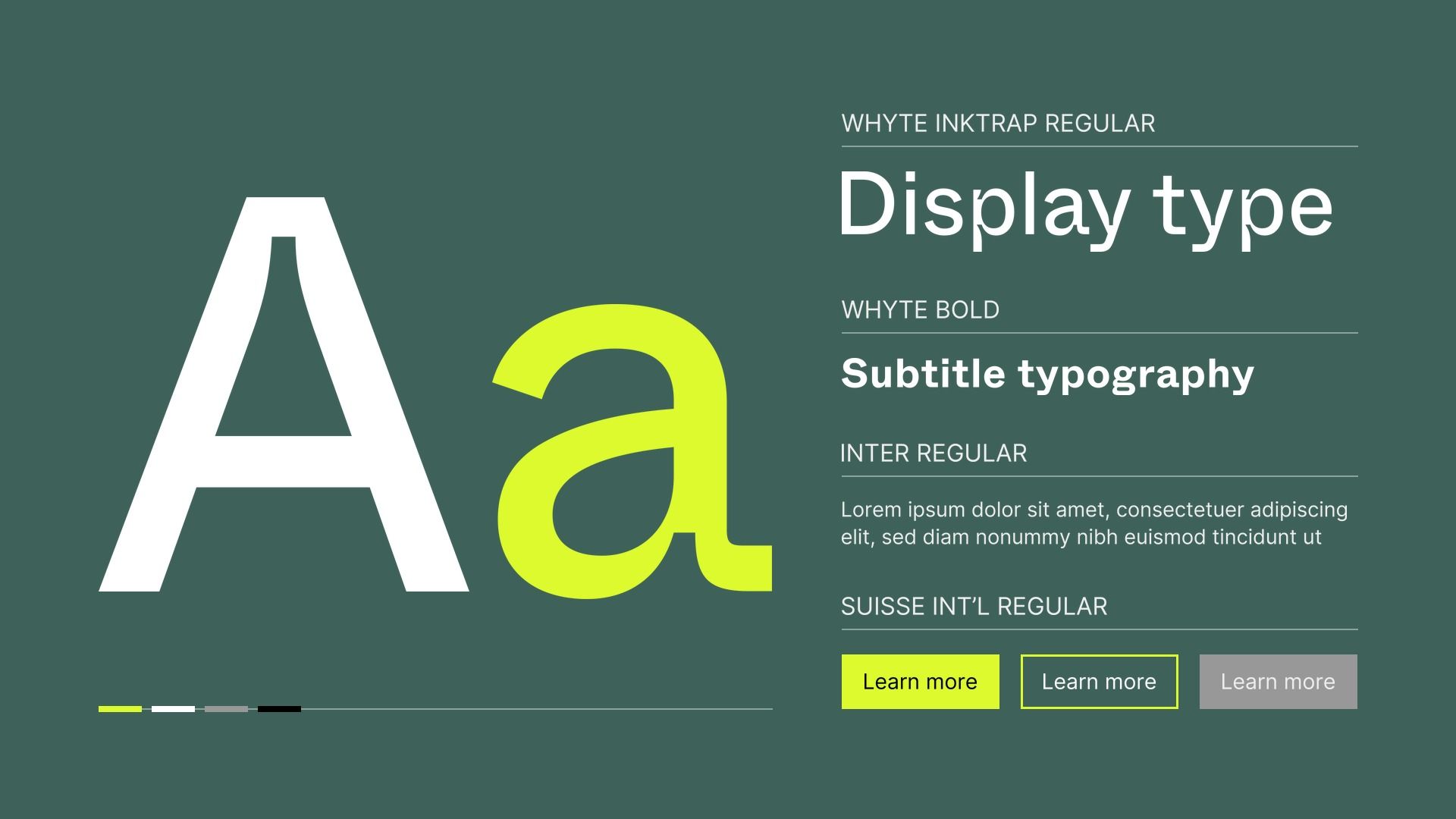Image resolution: width=1456 pixels, height=819 pixels.
Task: Click the gray disabled Learn more button
Action: tap(1278, 682)
